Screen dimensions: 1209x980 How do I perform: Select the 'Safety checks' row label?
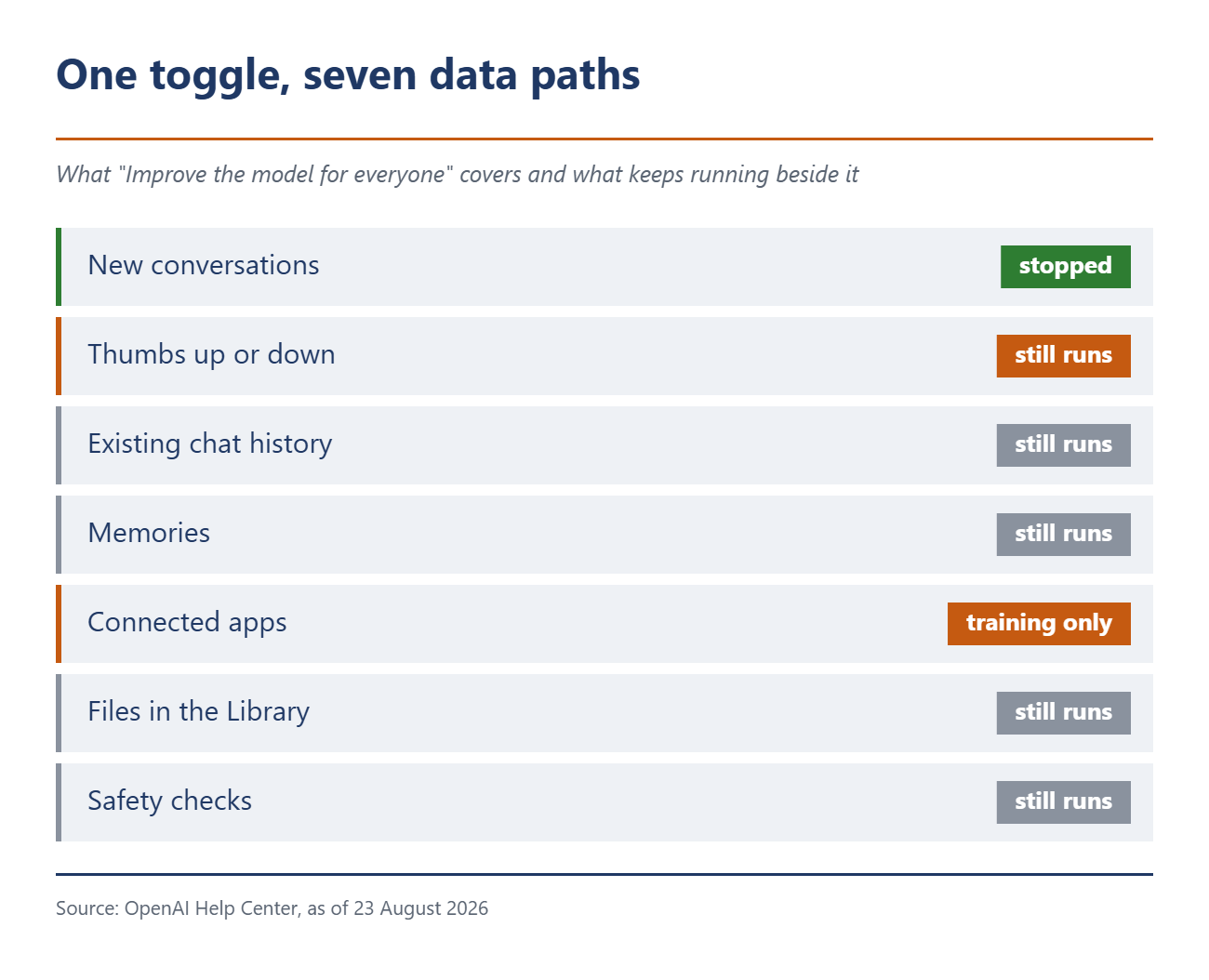(x=170, y=801)
